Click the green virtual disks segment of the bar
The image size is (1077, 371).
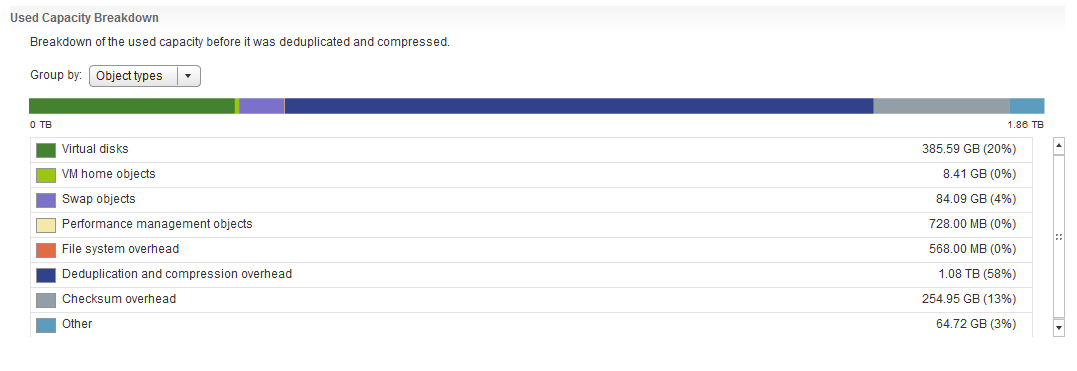click(132, 106)
